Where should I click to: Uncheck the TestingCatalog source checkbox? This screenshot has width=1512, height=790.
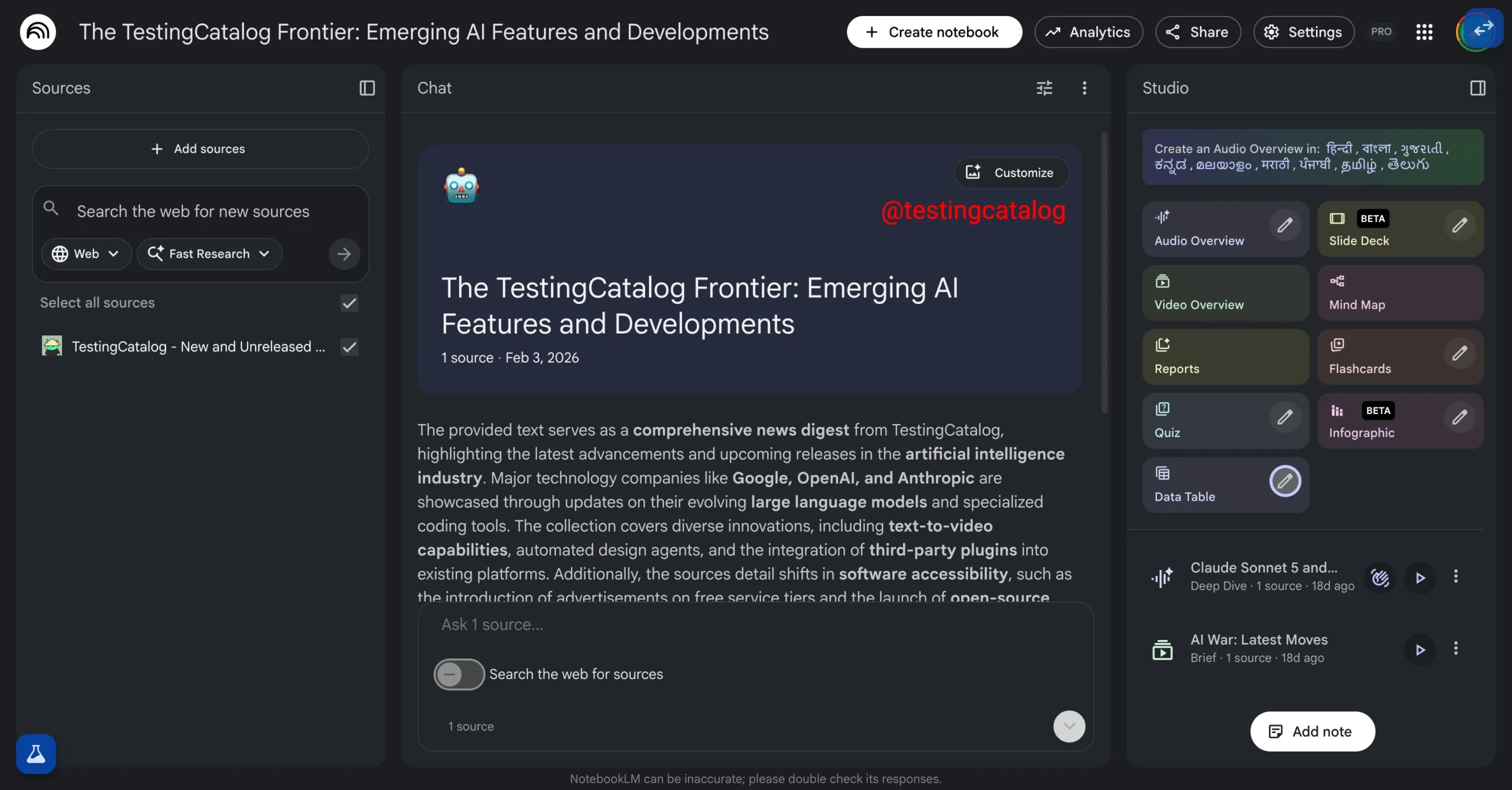tap(350, 347)
